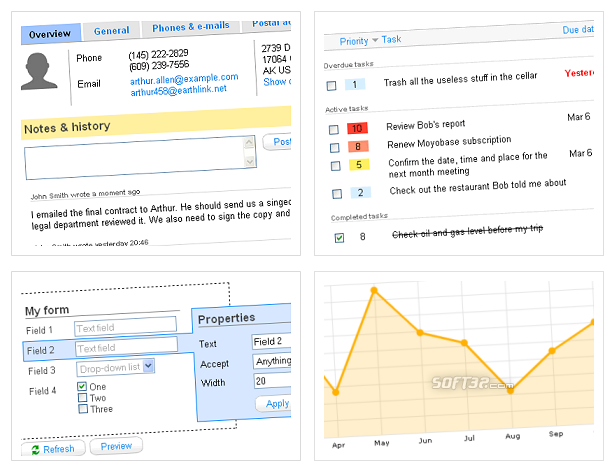Open the Accept Anything dropdown in Properties
Viewport: 614px width, 471px height.
click(x=272, y=361)
